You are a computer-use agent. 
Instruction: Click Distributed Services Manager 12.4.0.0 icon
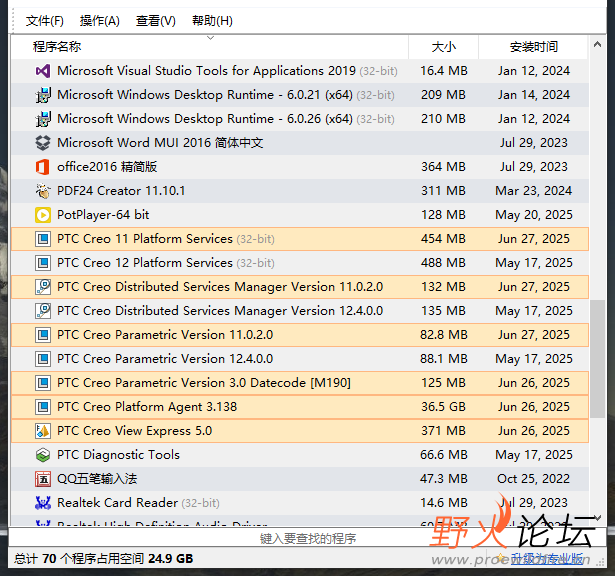tap(43, 311)
